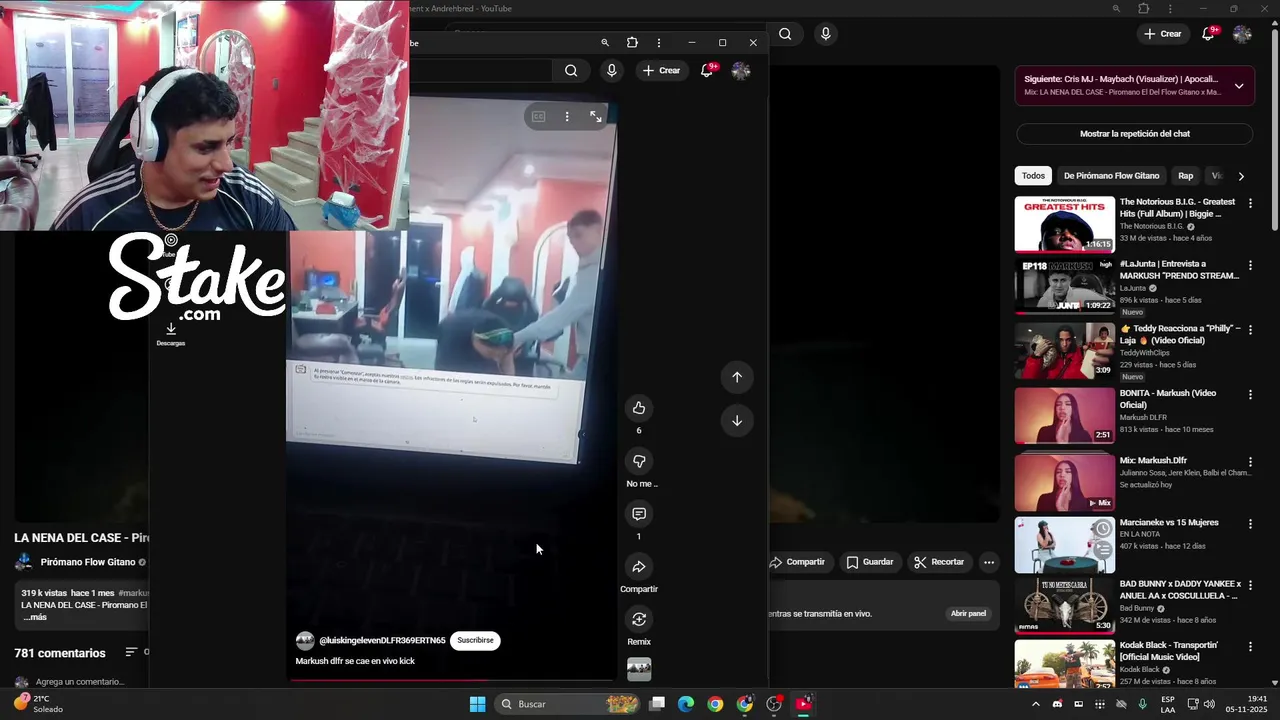The height and width of the screenshot is (720, 1280).
Task: Open notifications bell in front YouTube window
Action: tap(707, 71)
